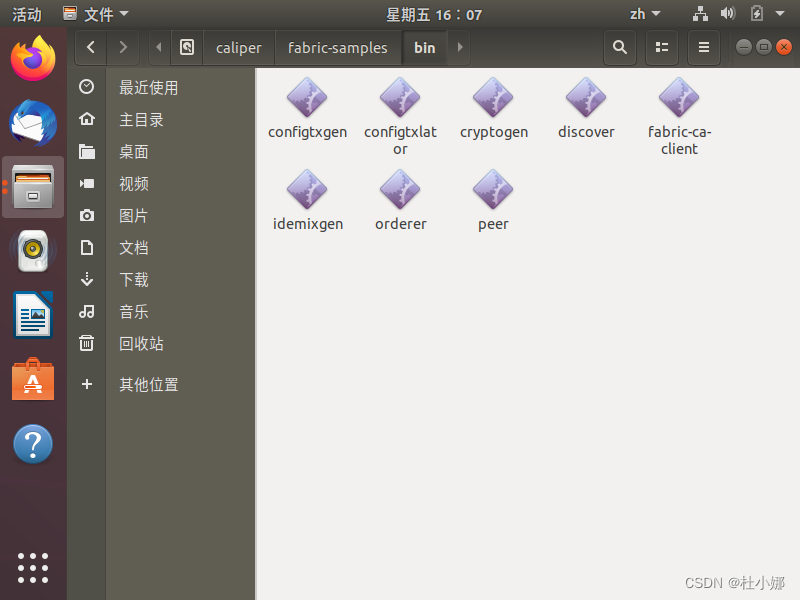Click the camera icon beside 图片

87,215
